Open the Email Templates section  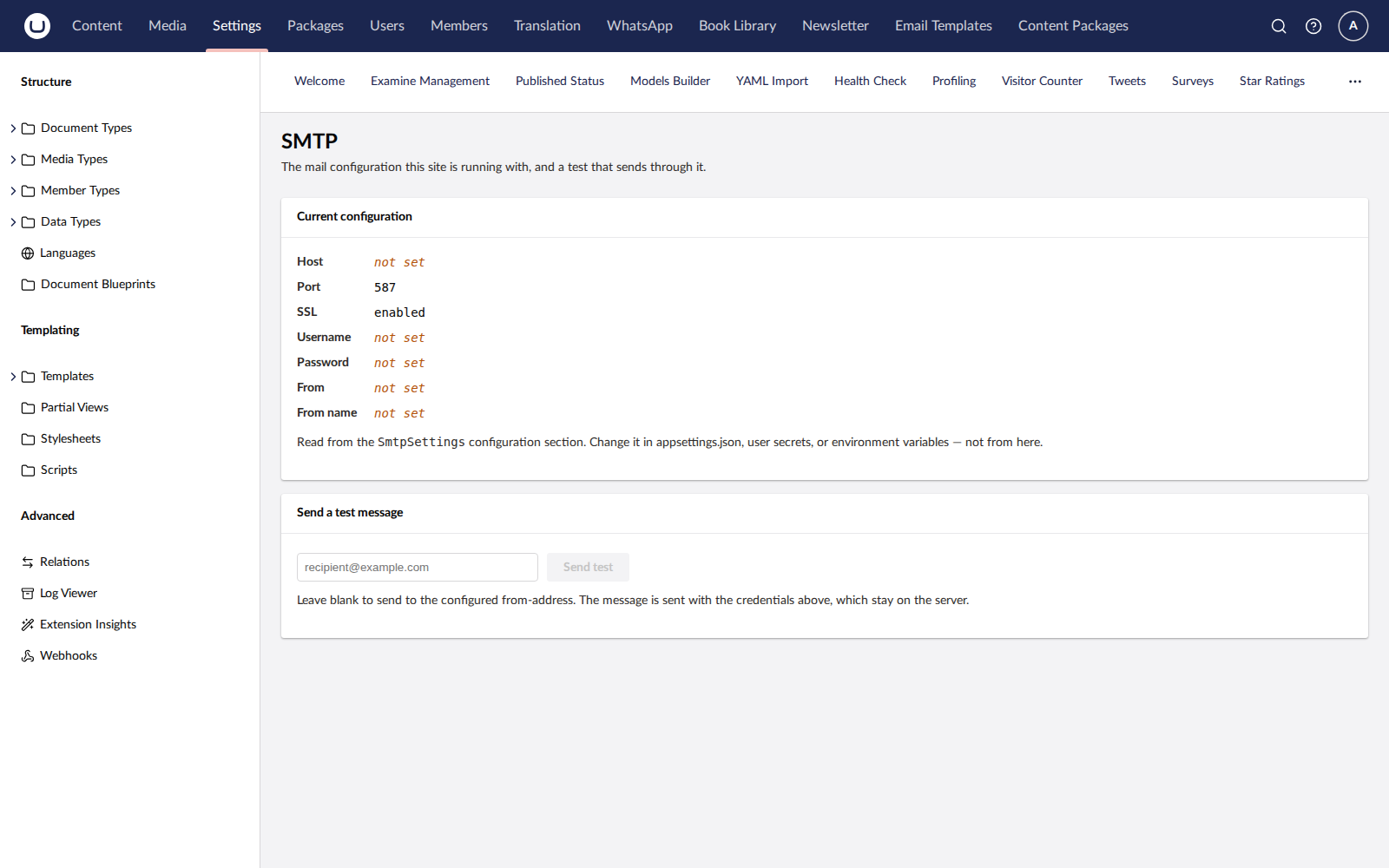tap(944, 26)
